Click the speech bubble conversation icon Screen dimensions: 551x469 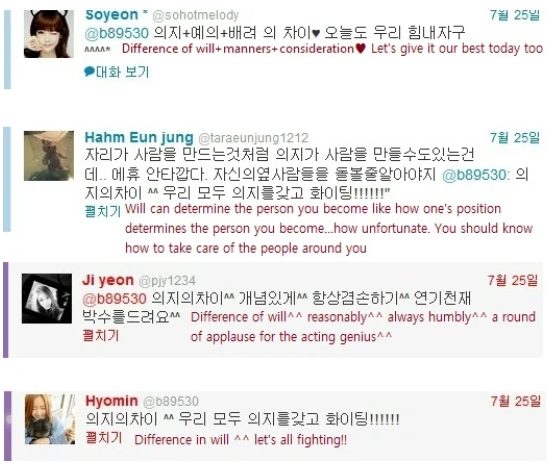coord(89,72)
